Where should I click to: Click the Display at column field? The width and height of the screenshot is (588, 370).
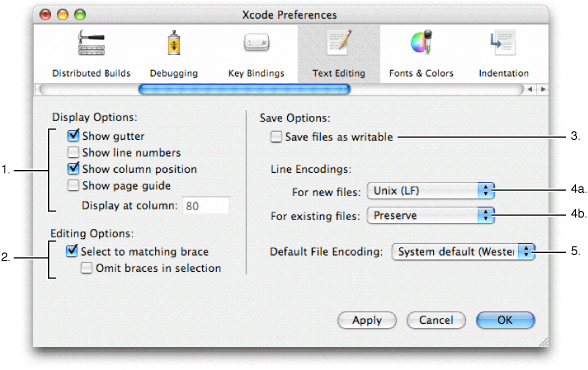tap(206, 205)
